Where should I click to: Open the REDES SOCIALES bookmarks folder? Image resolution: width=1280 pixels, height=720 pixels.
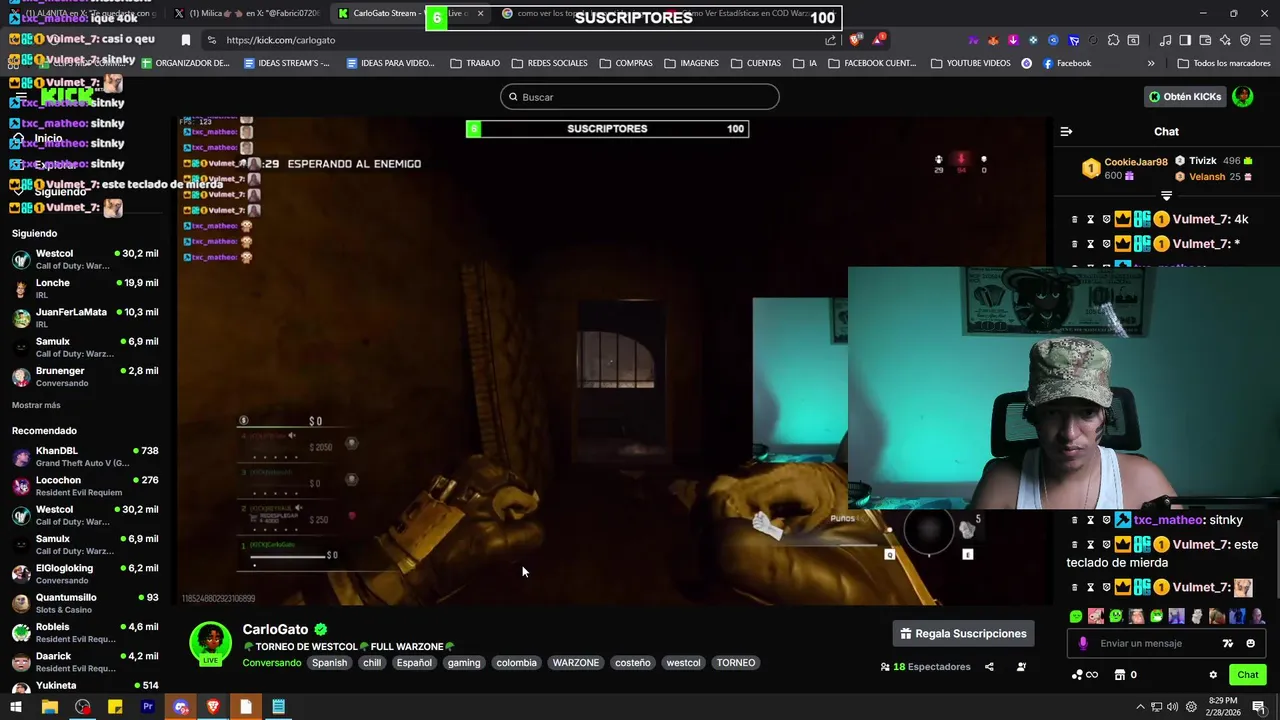[550, 63]
